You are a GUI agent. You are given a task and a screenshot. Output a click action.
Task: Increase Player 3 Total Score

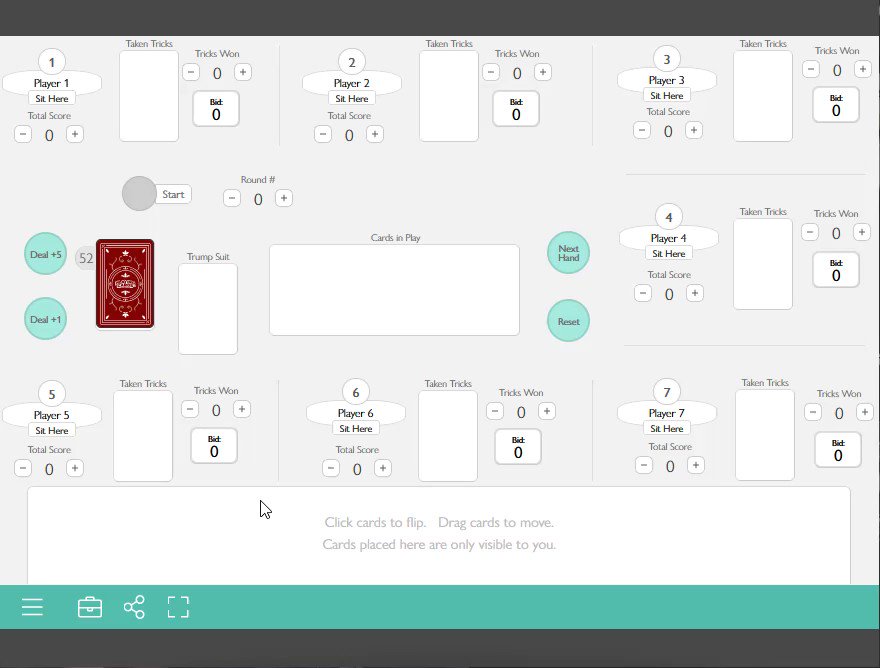pyautogui.click(x=694, y=130)
